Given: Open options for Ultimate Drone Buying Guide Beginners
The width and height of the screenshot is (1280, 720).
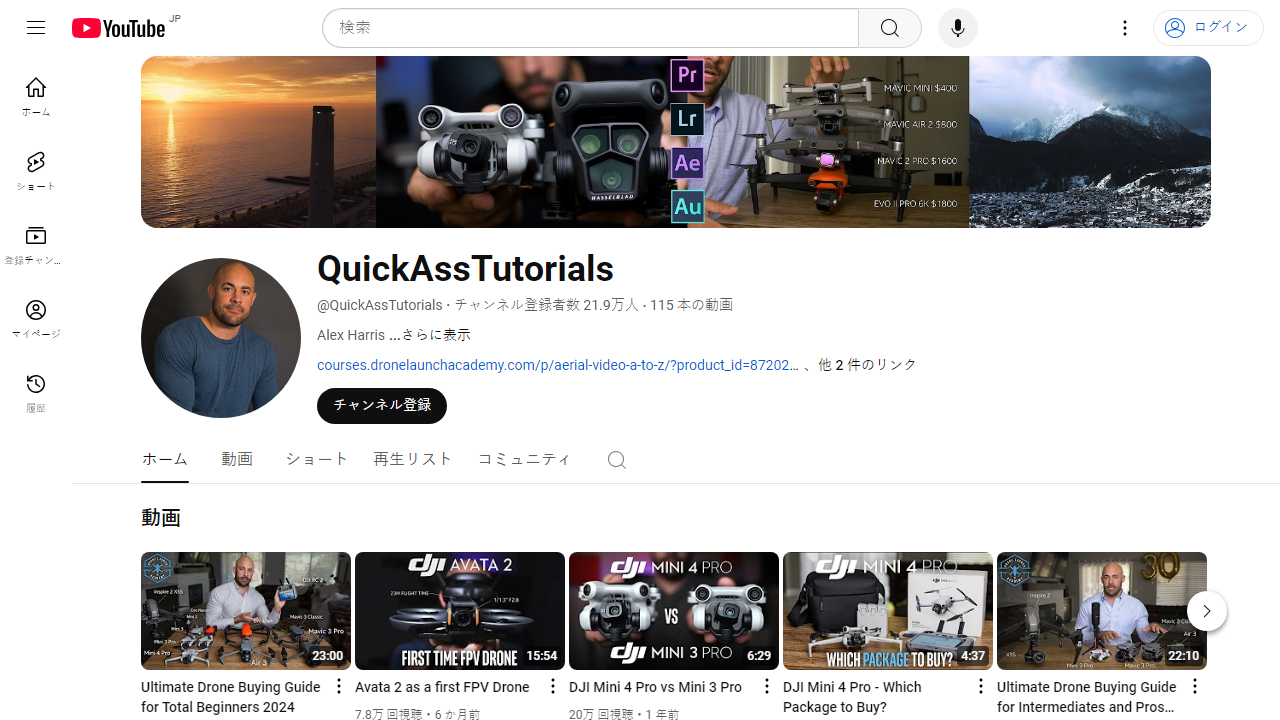Looking at the screenshot, I should pyautogui.click(x=338, y=686).
